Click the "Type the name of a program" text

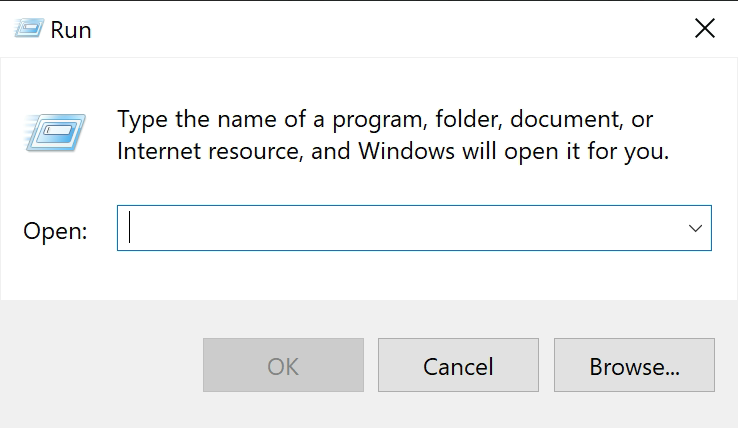point(272,120)
